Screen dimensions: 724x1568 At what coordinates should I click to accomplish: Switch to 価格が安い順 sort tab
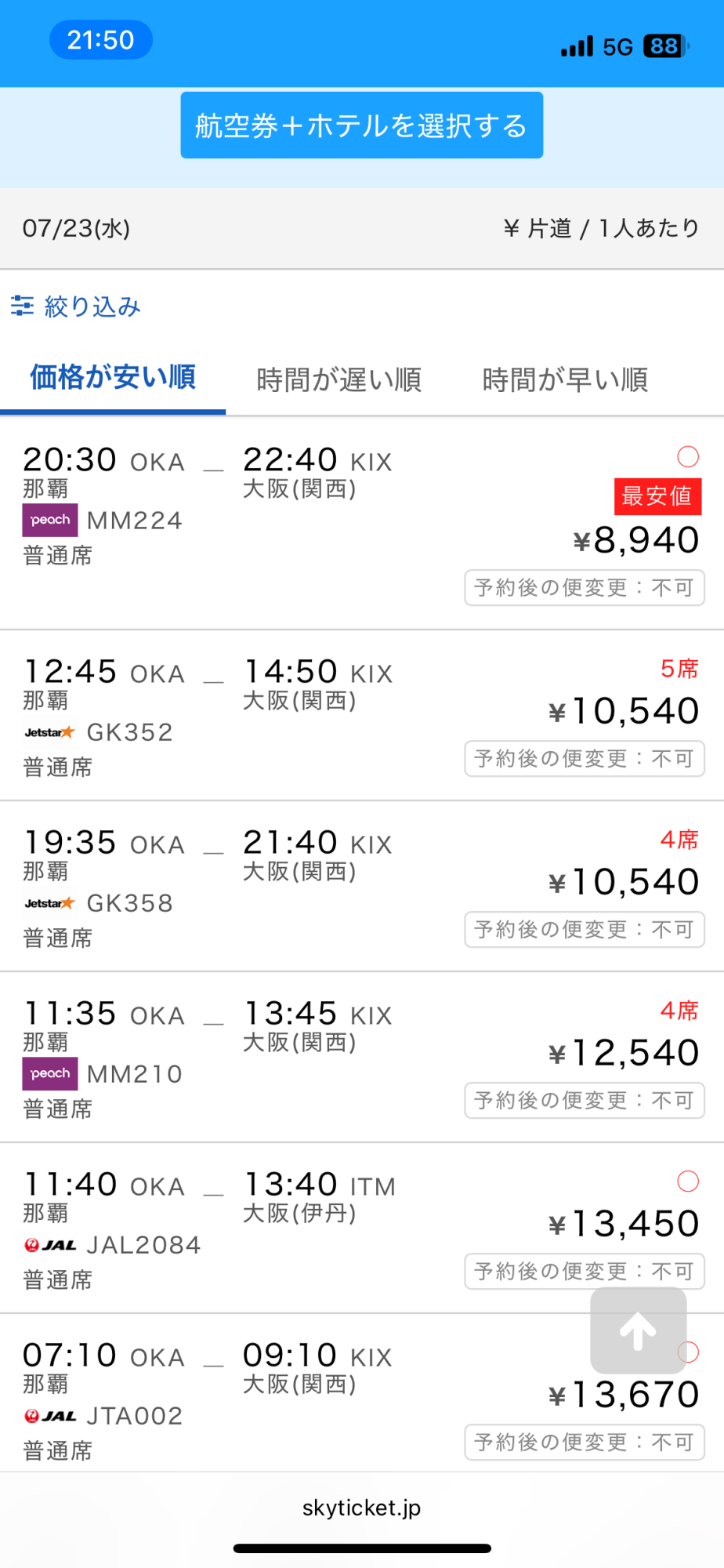(x=113, y=378)
